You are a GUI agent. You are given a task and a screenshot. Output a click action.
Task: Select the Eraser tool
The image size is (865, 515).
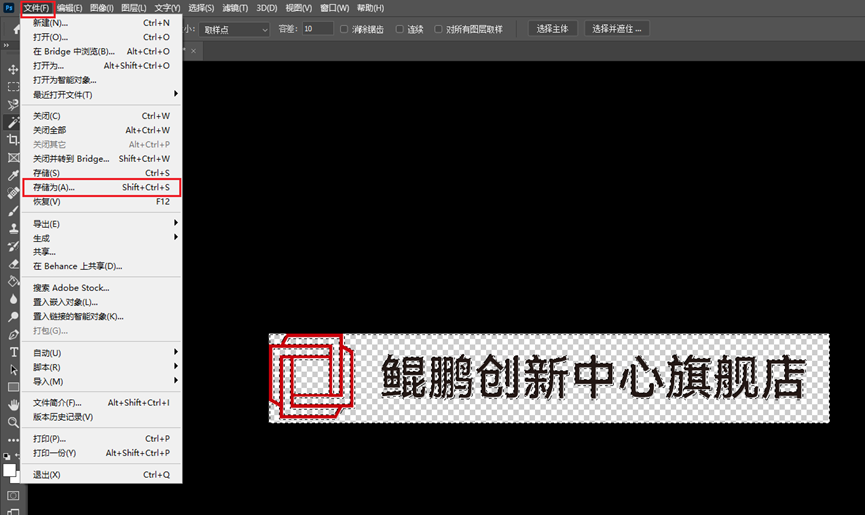[x=13, y=264]
